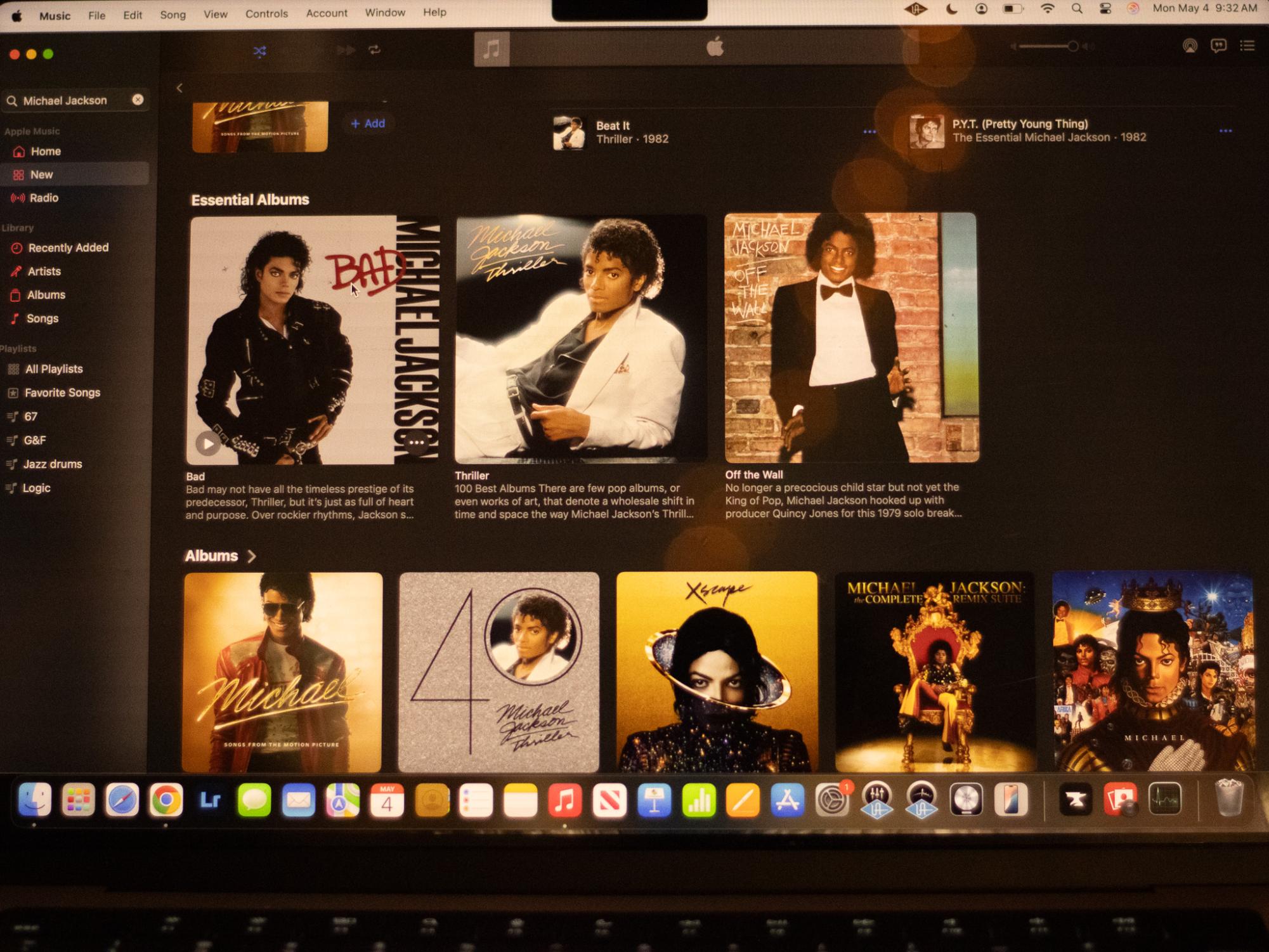Open Finder from the Dock
This screenshot has height=952, width=1269.
coord(34,799)
